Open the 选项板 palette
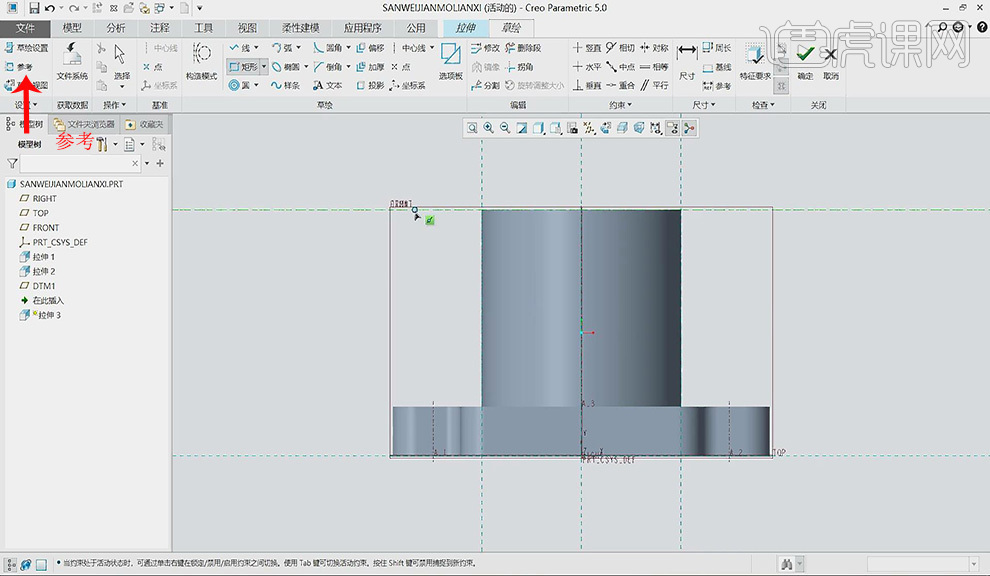The image size is (990, 576). 450,57
